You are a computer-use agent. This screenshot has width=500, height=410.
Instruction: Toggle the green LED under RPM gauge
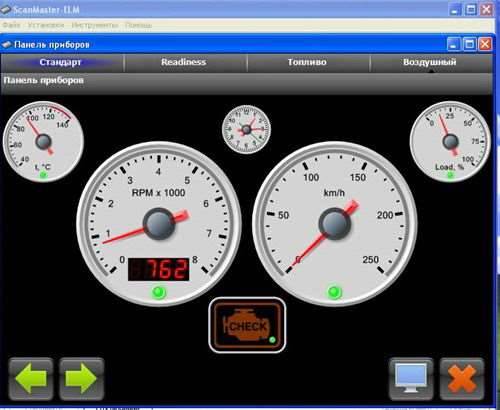[159, 292]
